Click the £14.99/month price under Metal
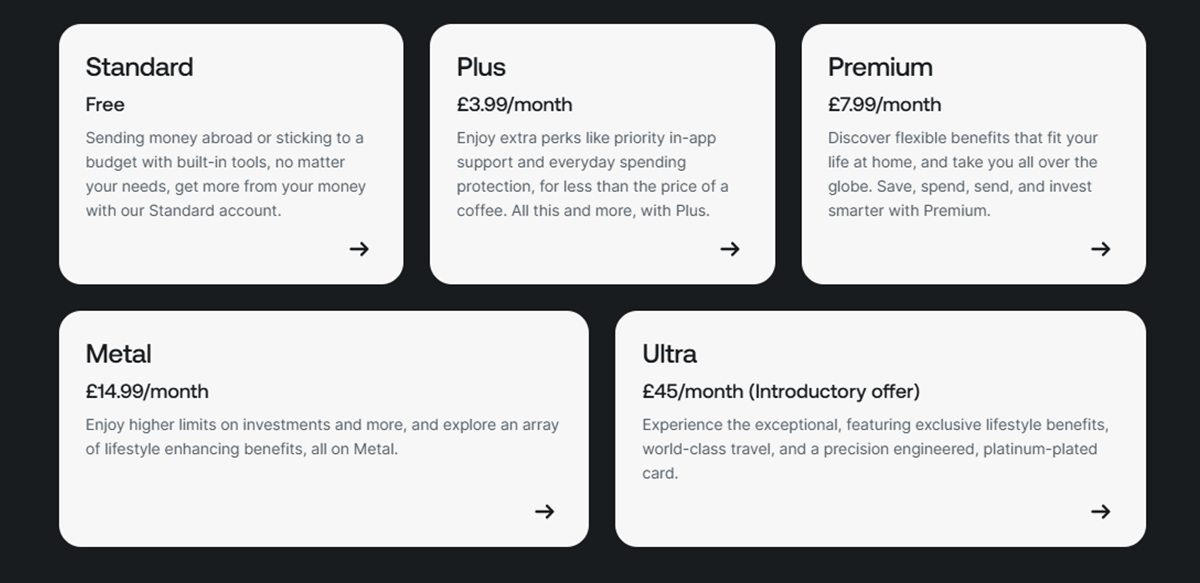The height and width of the screenshot is (583, 1200). pyautogui.click(x=147, y=391)
